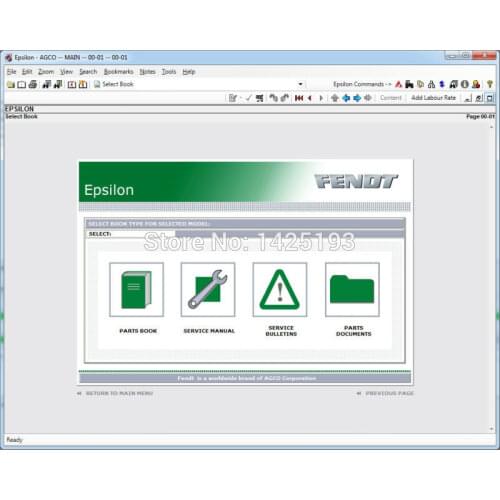Click the Content toolbar button

391,98
